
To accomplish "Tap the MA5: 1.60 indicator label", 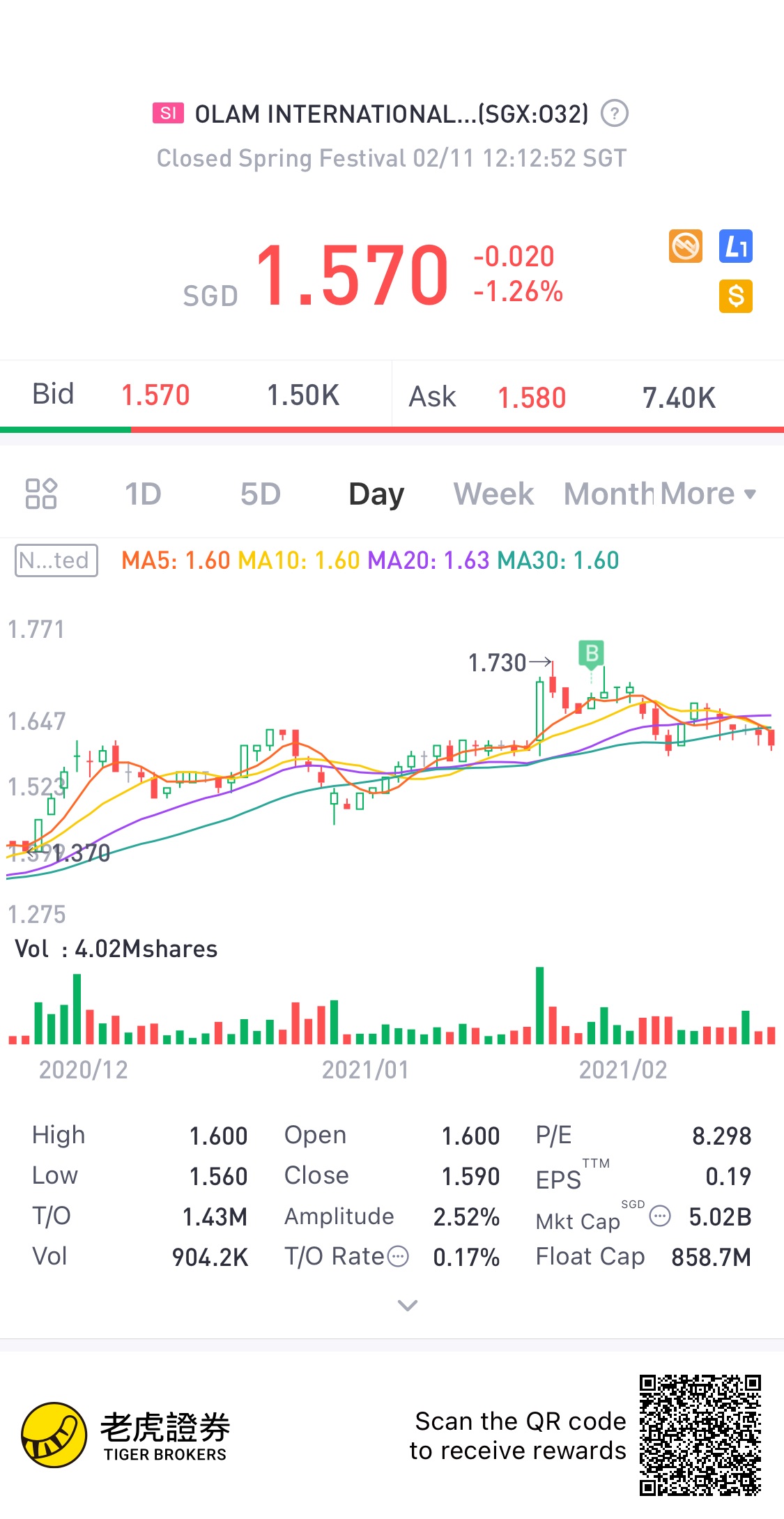I will (176, 560).
